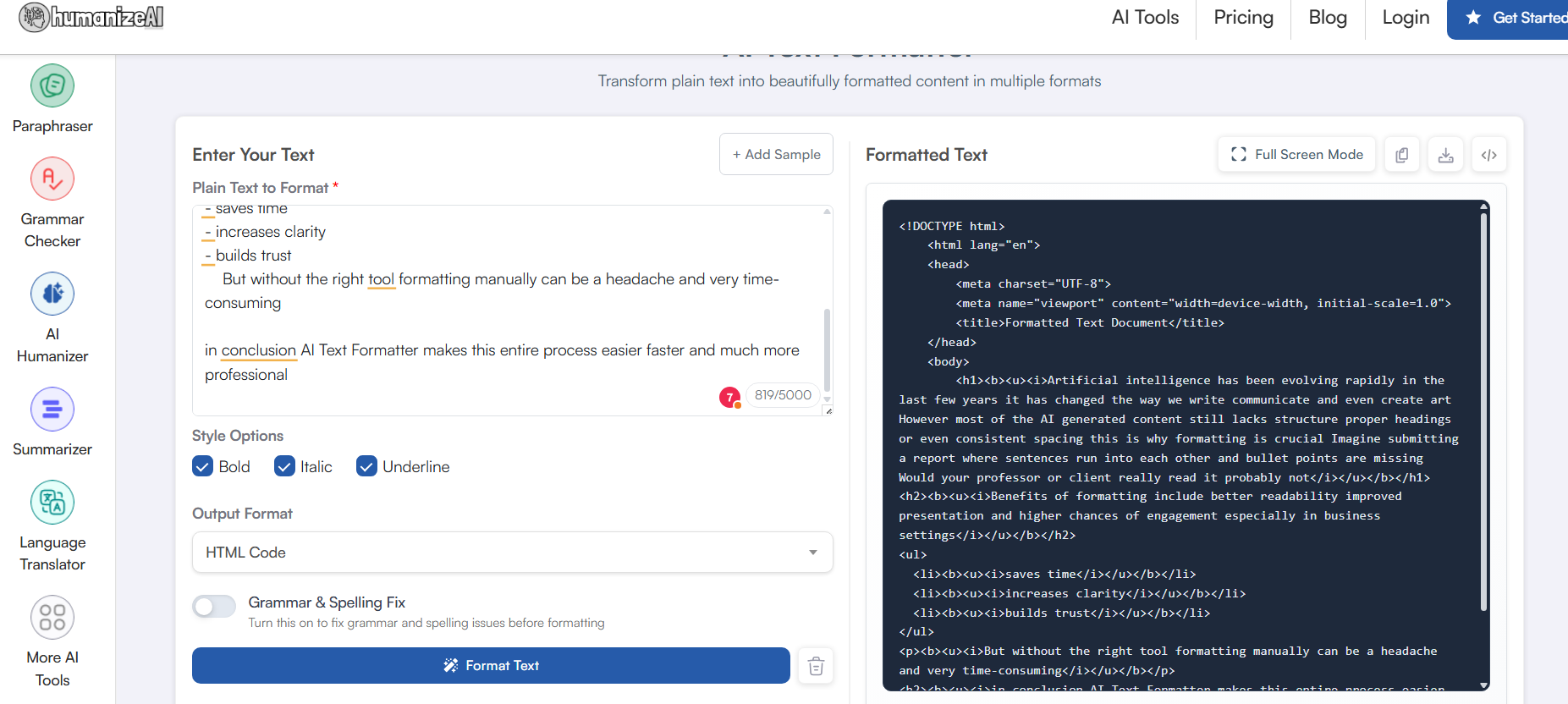Go to the Pricing page
Image resolution: width=1568 pixels, height=704 pixels.
tap(1242, 18)
